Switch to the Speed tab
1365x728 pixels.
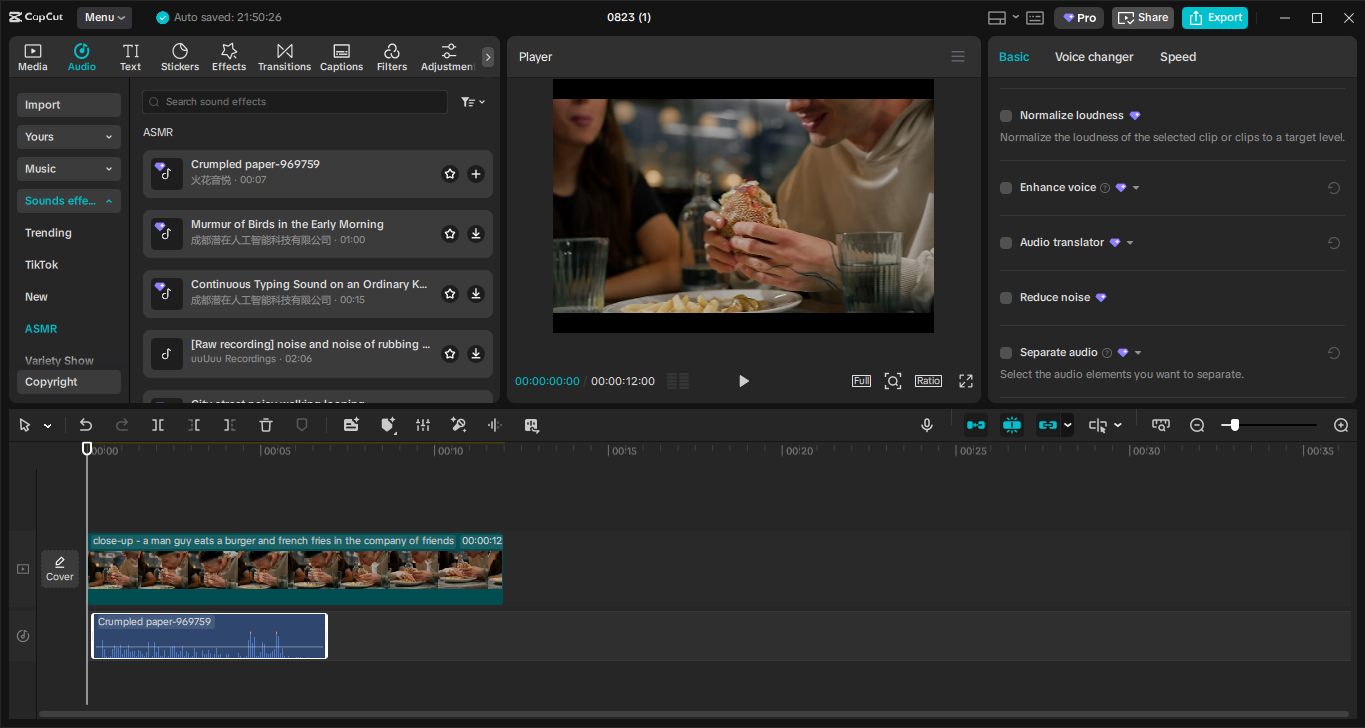[1177, 57]
